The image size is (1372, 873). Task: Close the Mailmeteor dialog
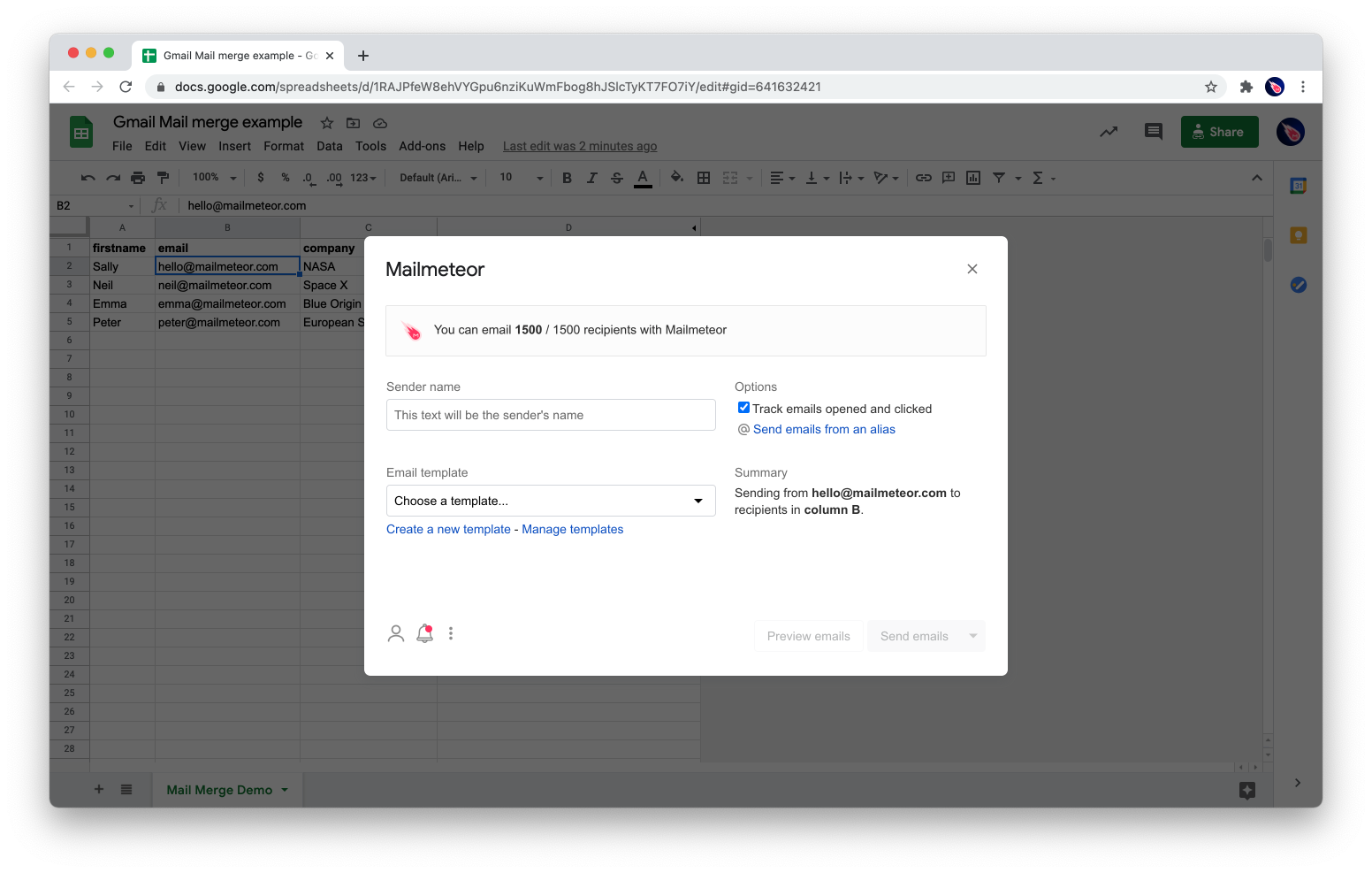(972, 269)
